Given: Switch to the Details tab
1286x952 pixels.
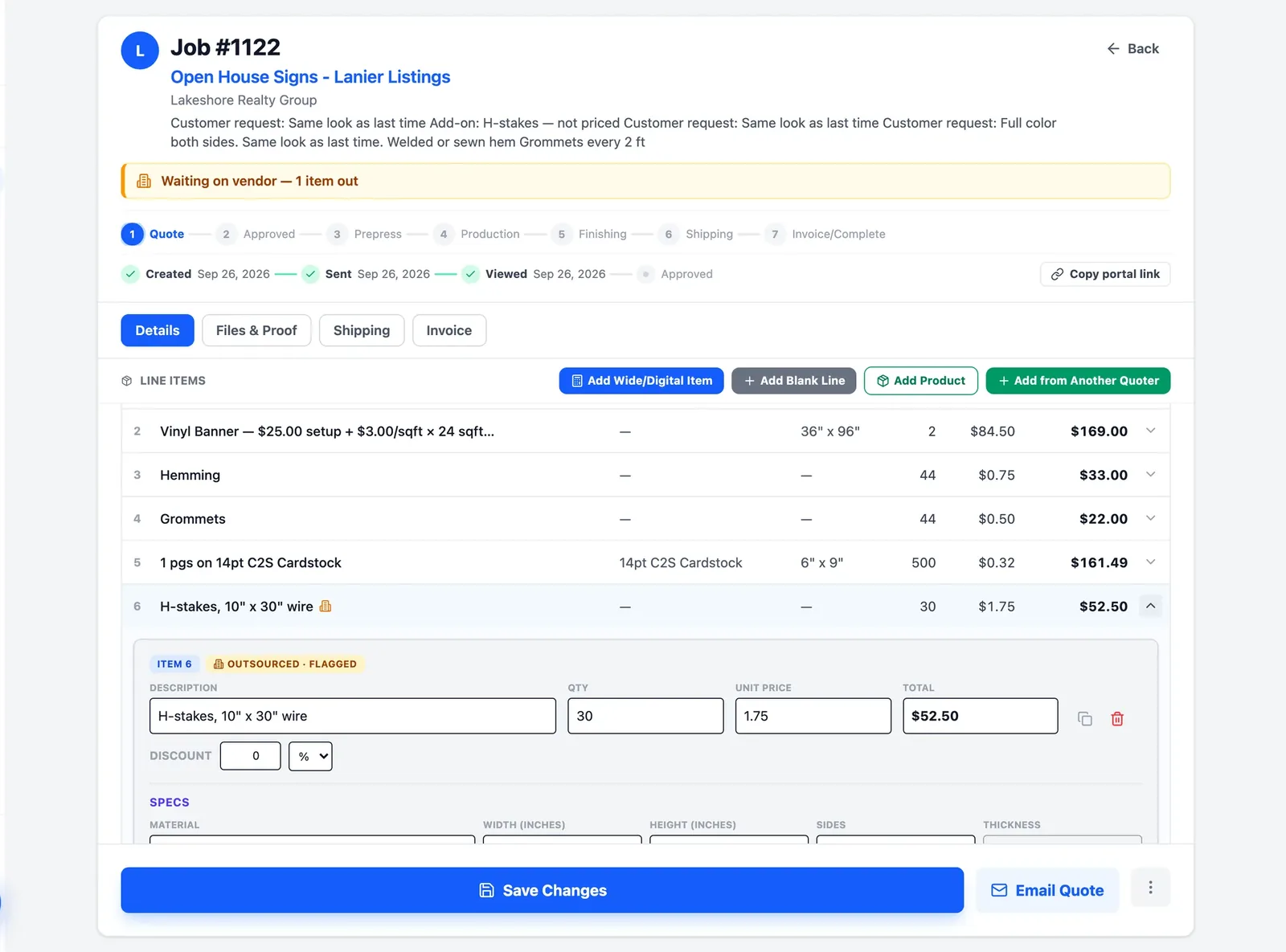Looking at the screenshot, I should [158, 330].
